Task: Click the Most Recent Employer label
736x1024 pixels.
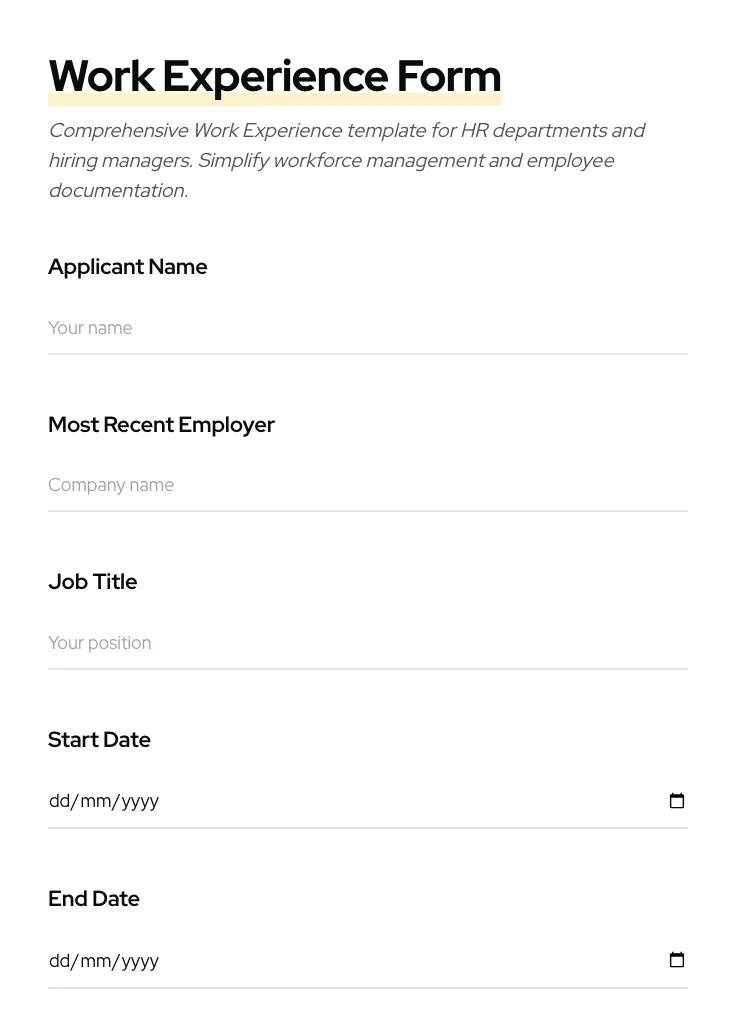Action: [161, 425]
